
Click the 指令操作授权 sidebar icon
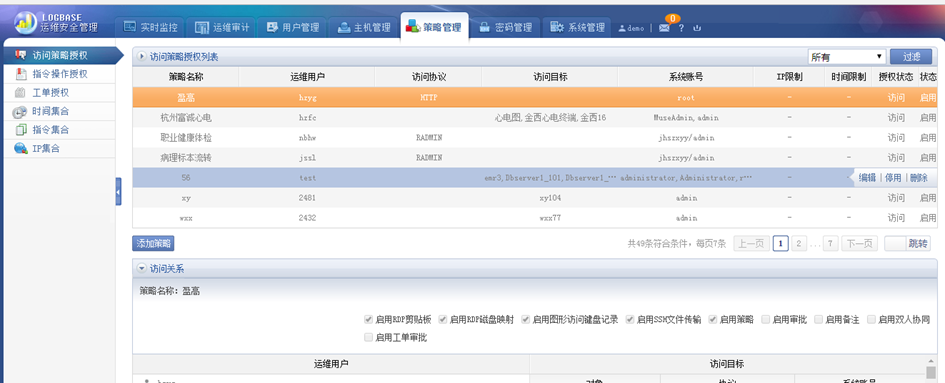point(20,74)
